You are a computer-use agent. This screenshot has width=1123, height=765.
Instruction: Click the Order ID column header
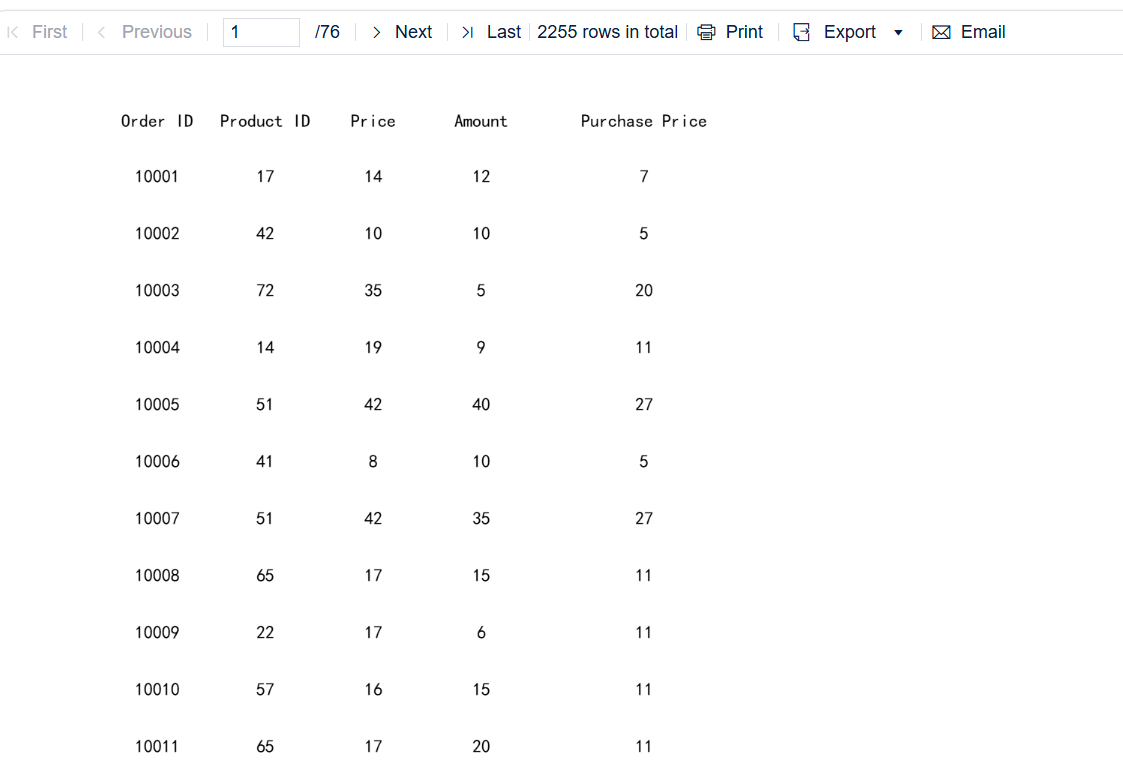tap(157, 121)
